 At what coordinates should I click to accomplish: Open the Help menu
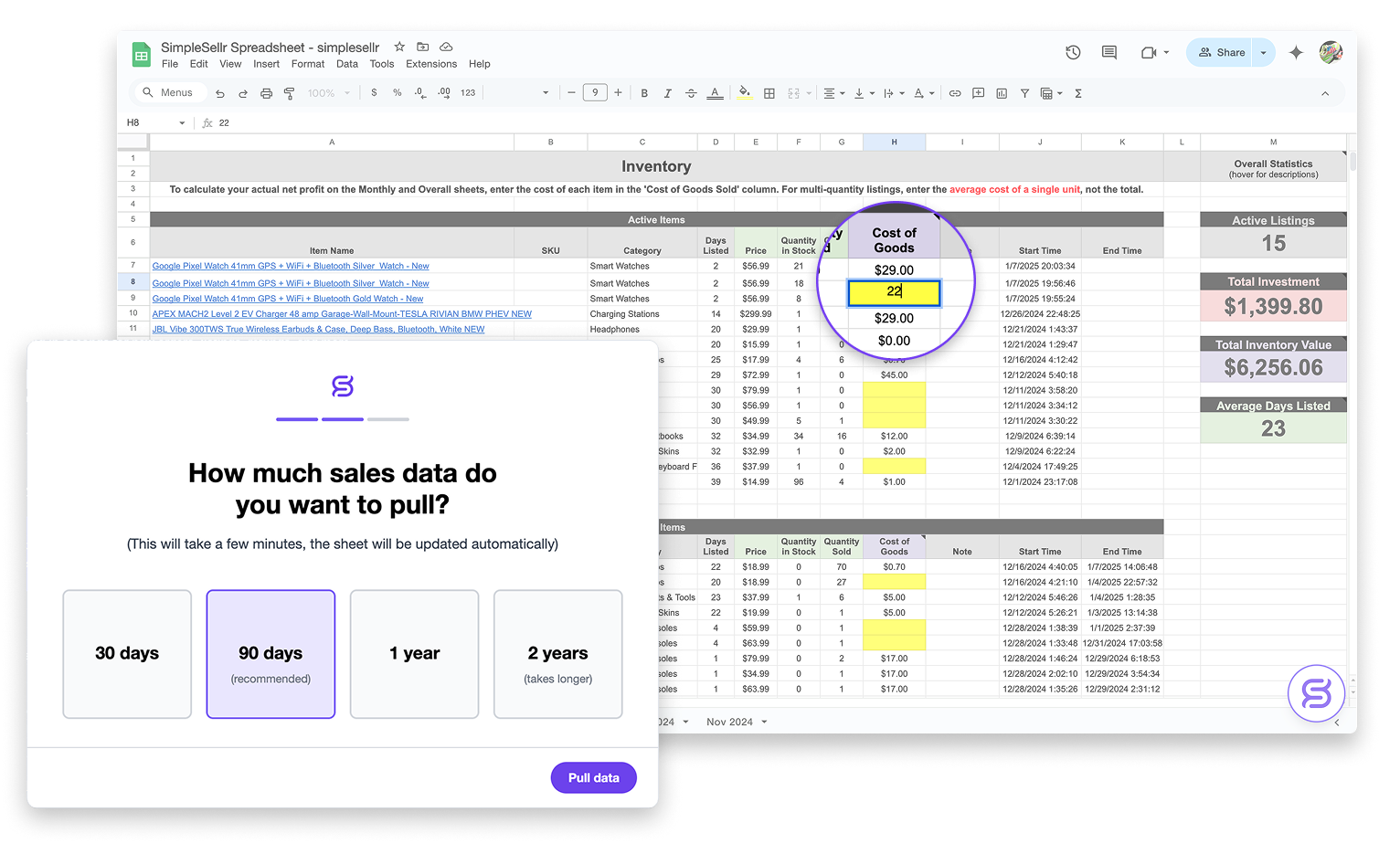point(480,64)
